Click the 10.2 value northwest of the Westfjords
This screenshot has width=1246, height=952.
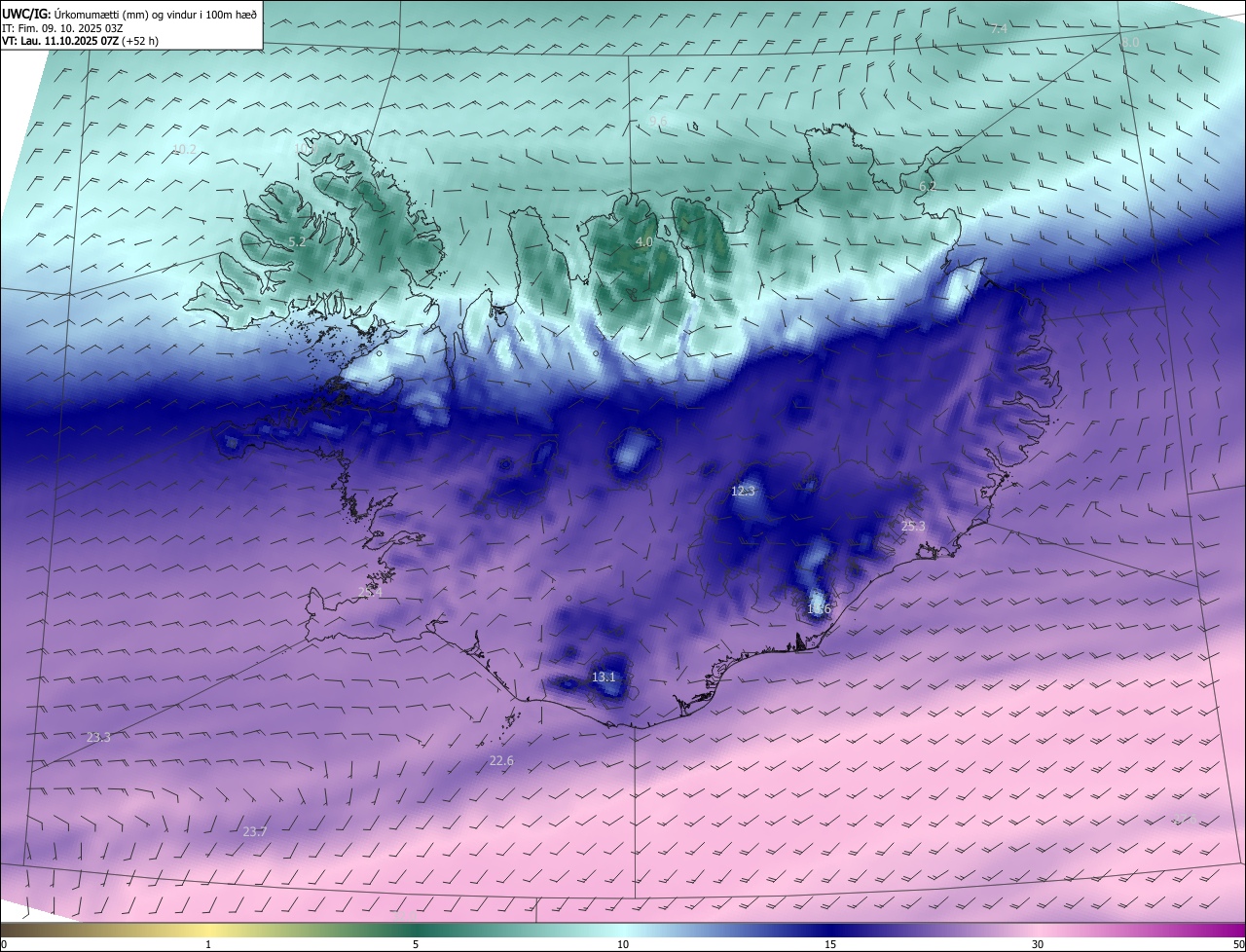coord(184,150)
